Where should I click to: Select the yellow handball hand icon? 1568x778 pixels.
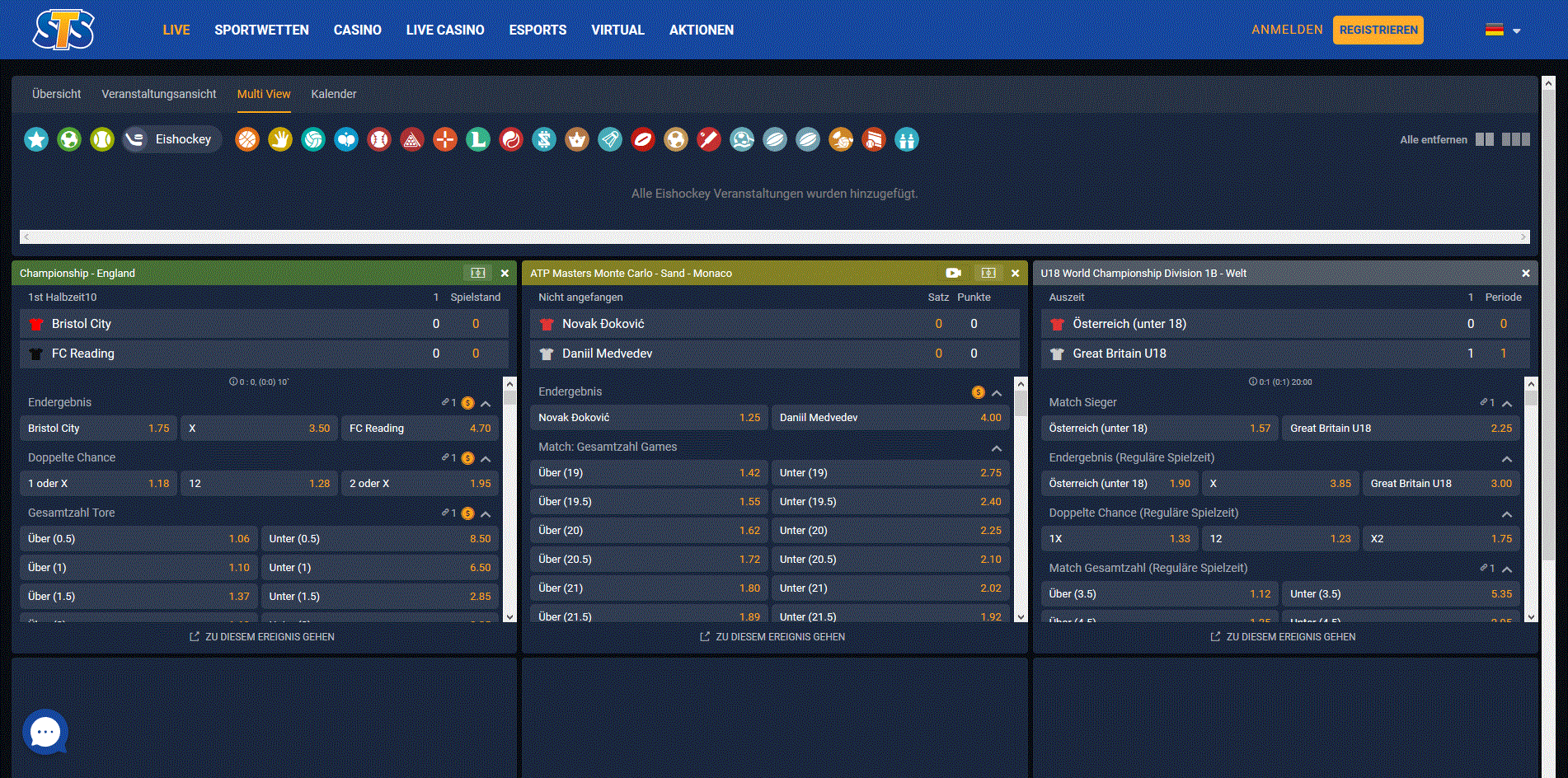(280, 139)
